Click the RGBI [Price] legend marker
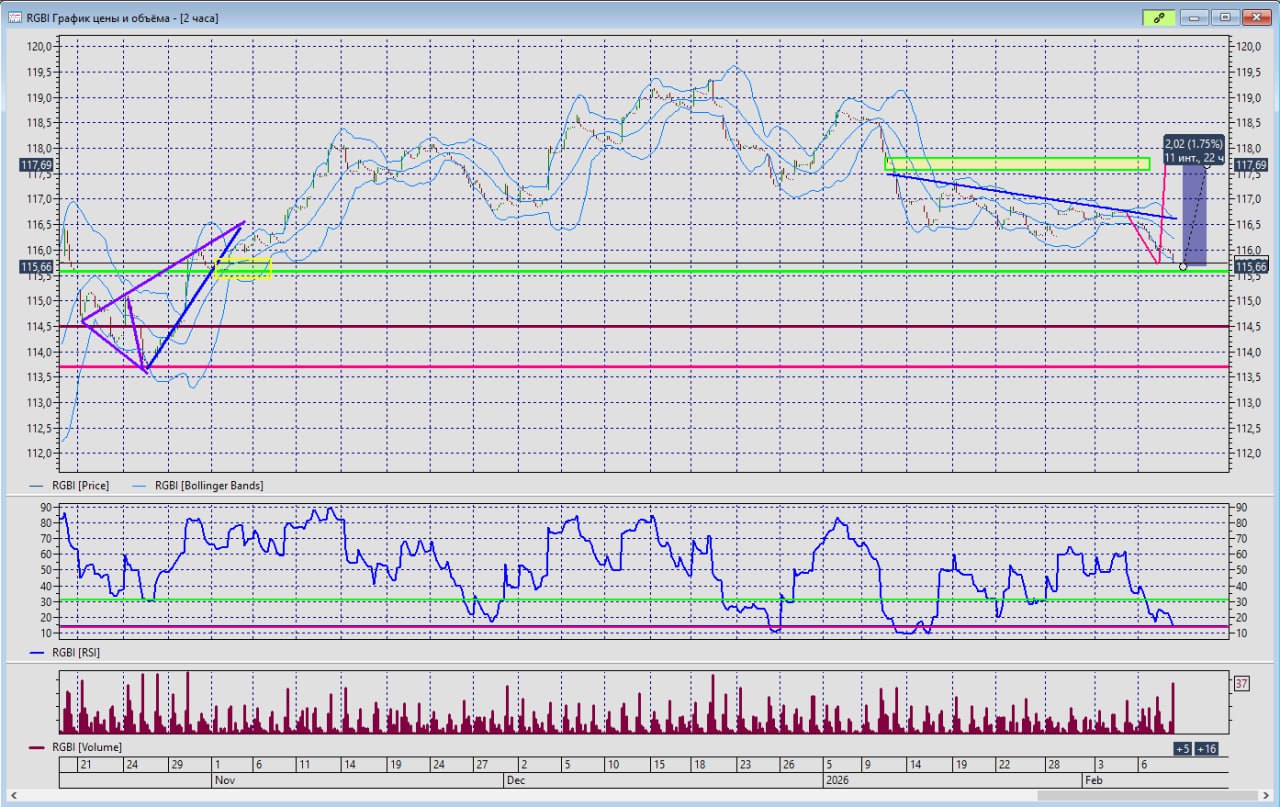 tap(37, 485)
